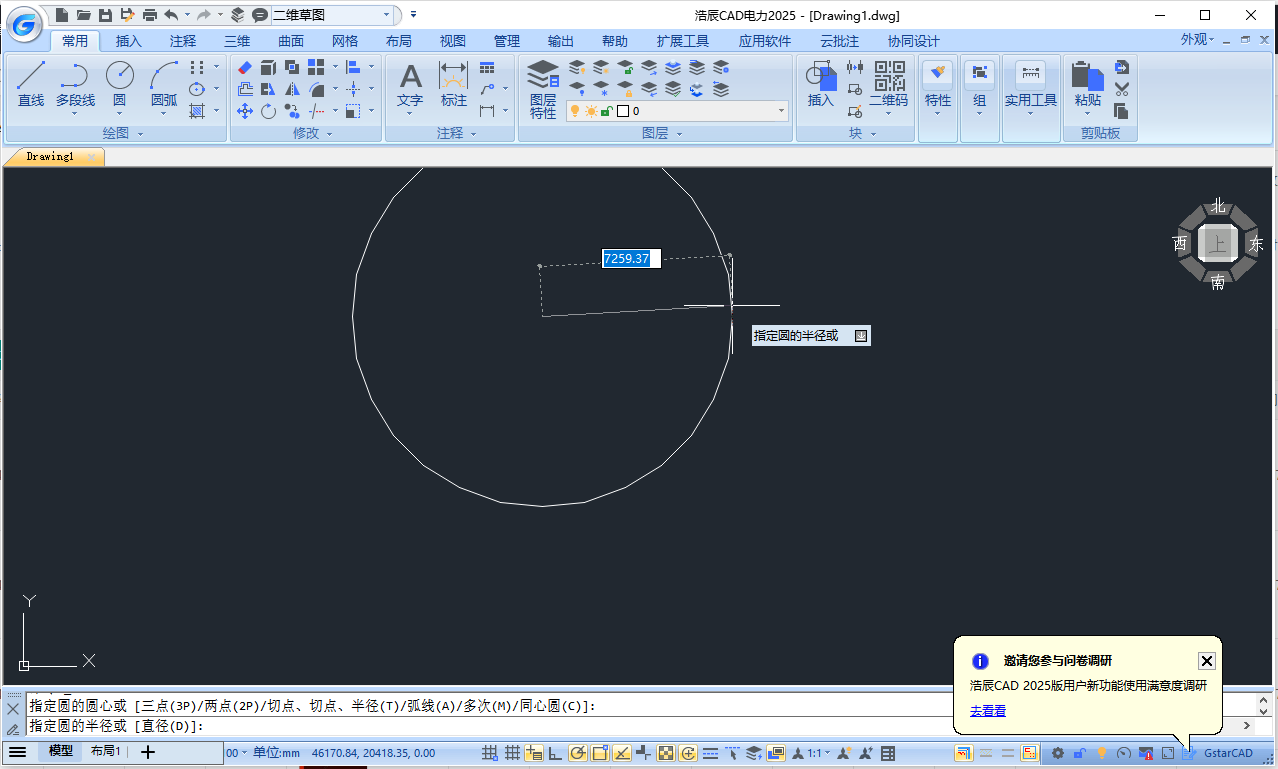Click the New file icon

coord(62,15)
